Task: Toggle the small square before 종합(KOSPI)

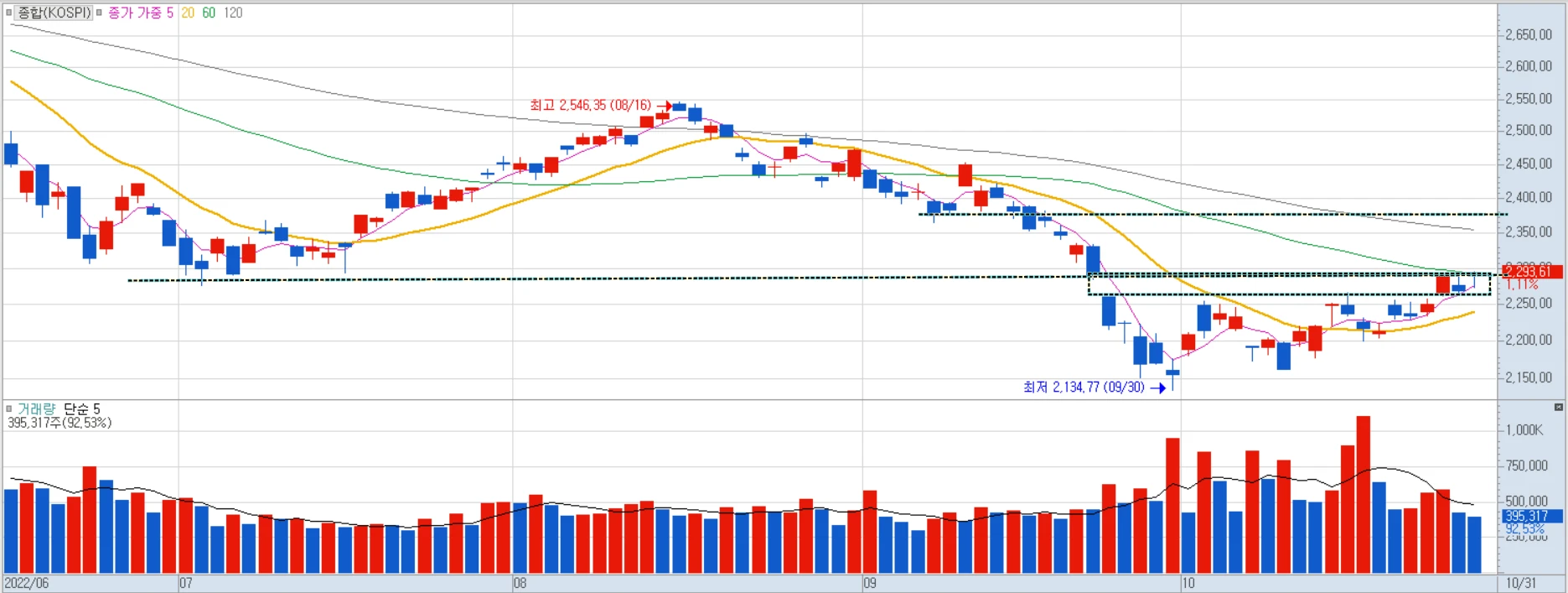Action: coord(9,13)
